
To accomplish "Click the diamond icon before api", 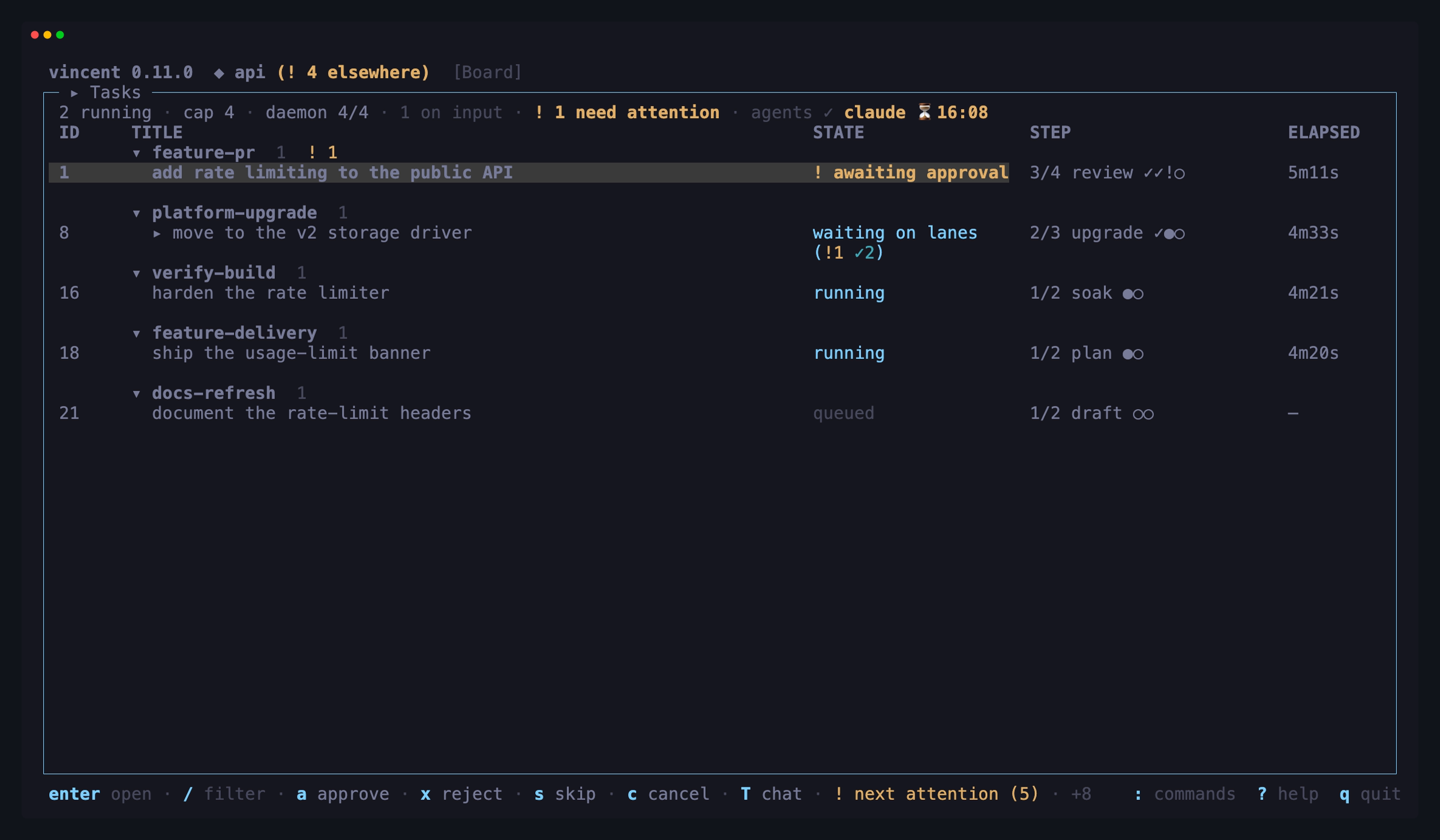I will tap(219, 73).
